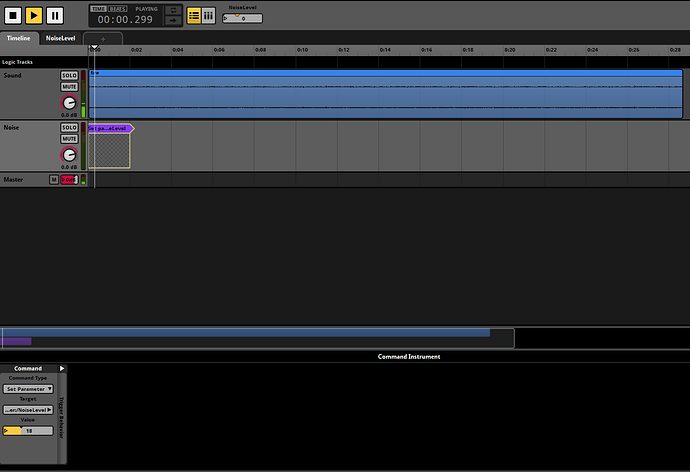Screen dimensions: 690x472
Task: Click the timeline overview scroll region
Action: pyautogui.click(x=257, y=338)
